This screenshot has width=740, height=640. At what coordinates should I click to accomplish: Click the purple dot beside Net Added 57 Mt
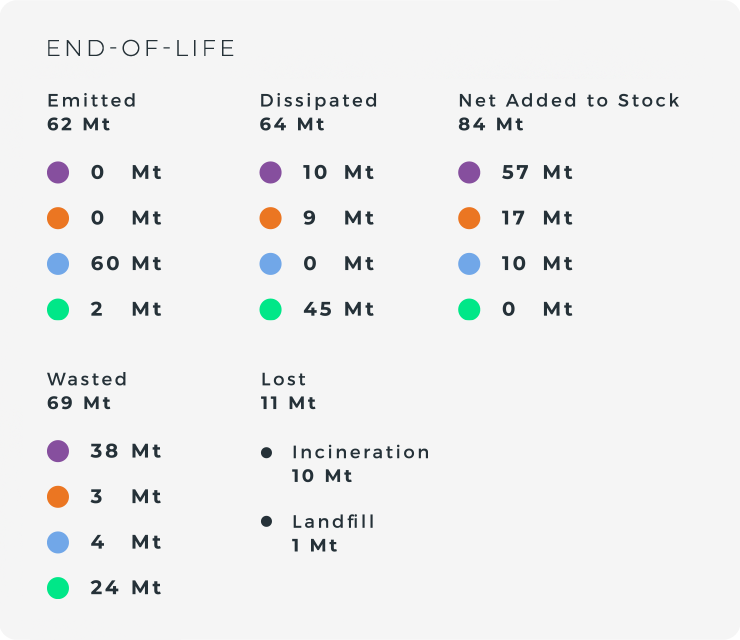click(x=469, y=172)
